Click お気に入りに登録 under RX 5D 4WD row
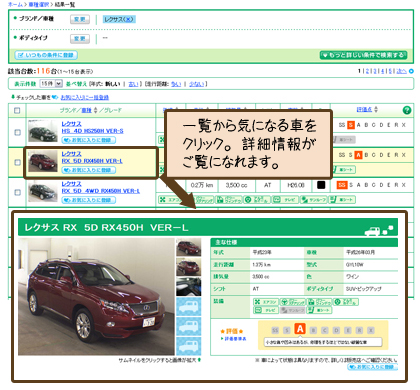The height and width of the screenshot is (390, 420). (x=89, y=200)
